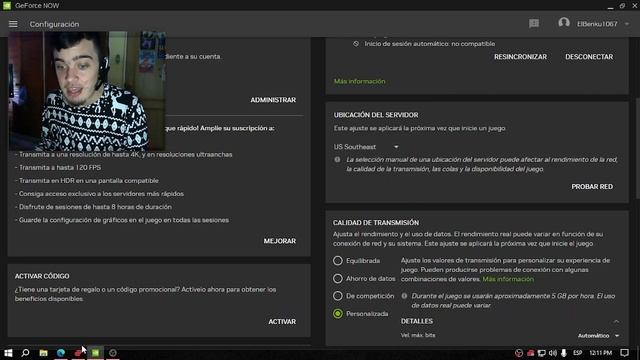
Task: Open Windows search from taskbar
Action: 25,353
